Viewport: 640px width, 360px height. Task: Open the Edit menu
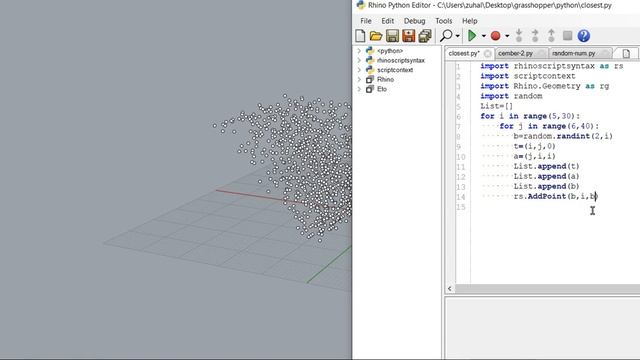tap(387, 21)
